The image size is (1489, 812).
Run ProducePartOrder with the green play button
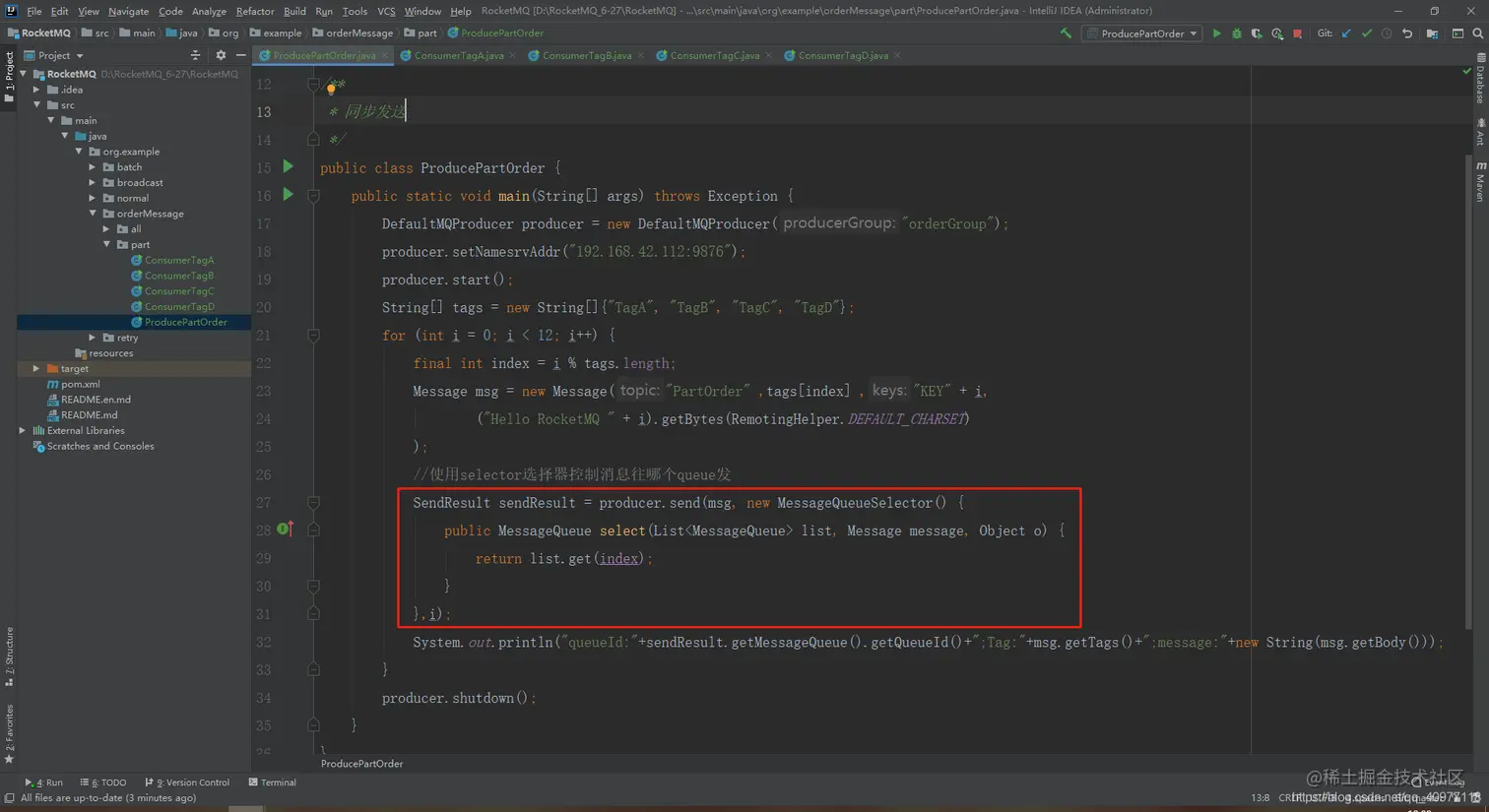[x=1217, y=33]
